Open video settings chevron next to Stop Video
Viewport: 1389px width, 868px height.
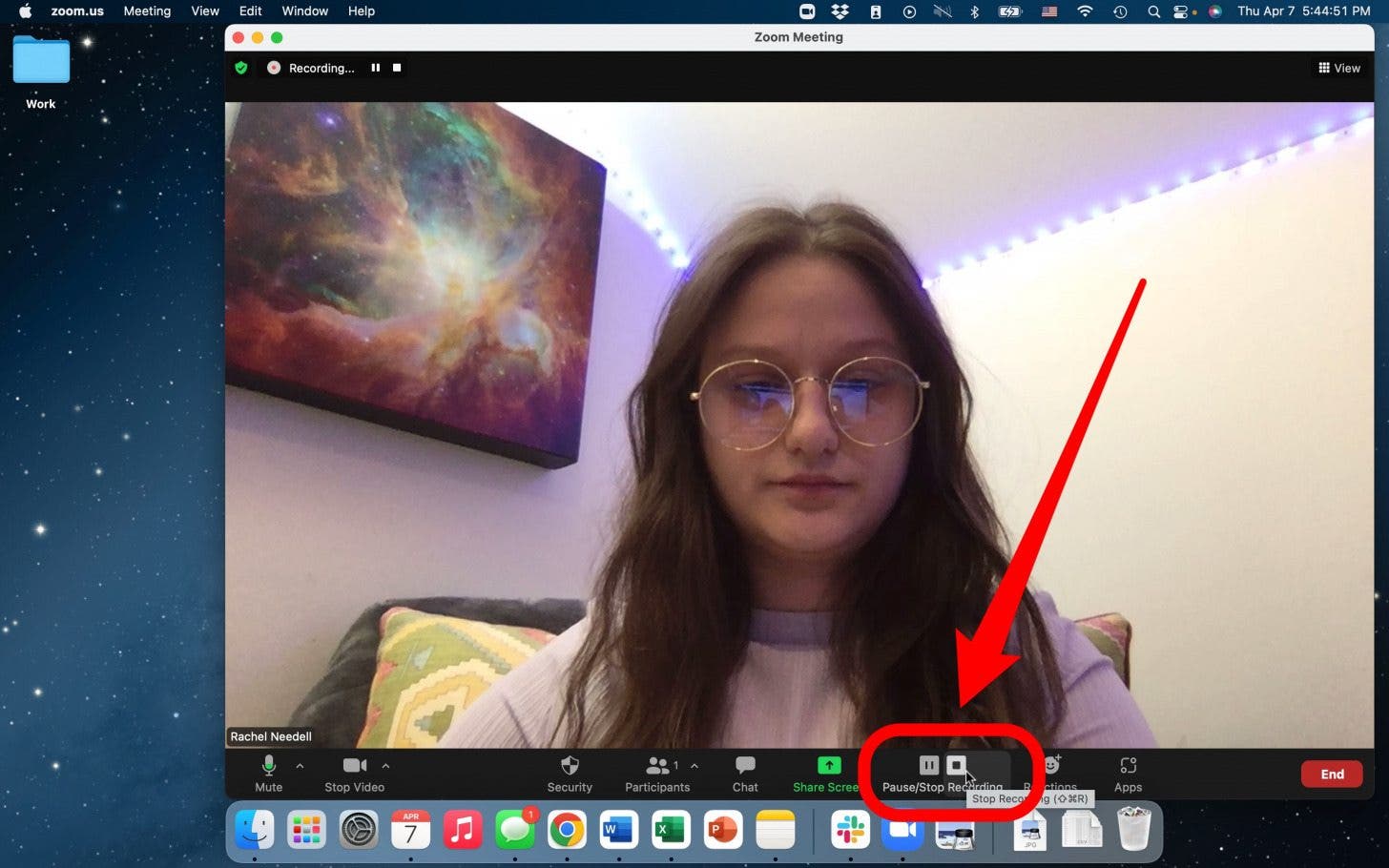385,766
